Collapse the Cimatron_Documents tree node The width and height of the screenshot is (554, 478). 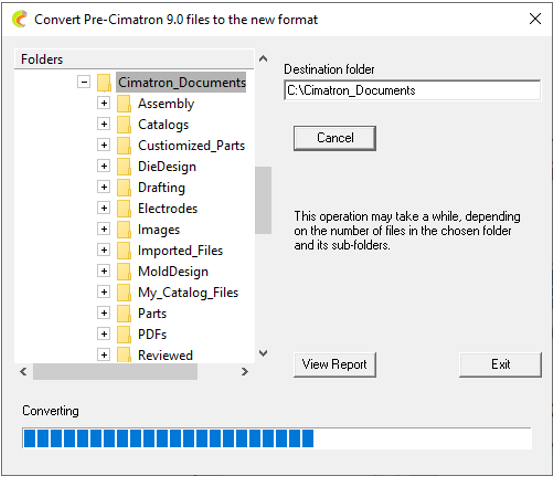point(84,82)
